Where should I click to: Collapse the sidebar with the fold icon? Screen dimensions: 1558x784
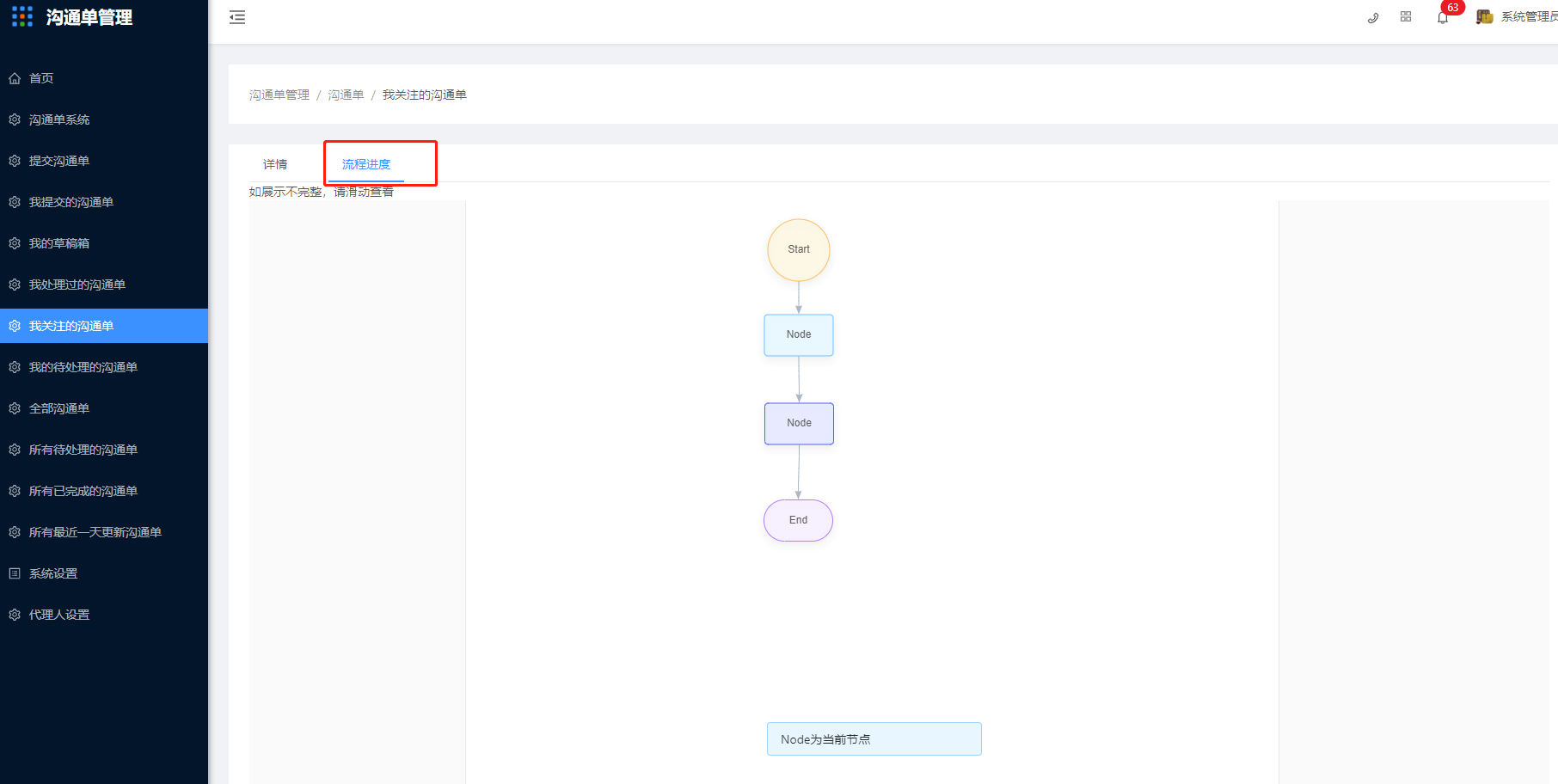coord(237,17)
